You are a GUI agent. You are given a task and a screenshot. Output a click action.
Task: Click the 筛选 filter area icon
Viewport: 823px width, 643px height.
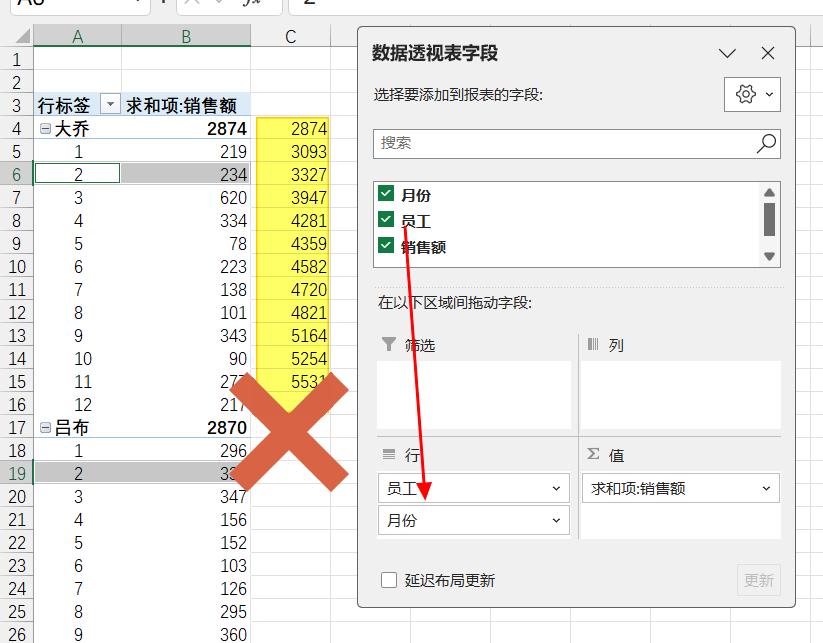tap(388, 344)
